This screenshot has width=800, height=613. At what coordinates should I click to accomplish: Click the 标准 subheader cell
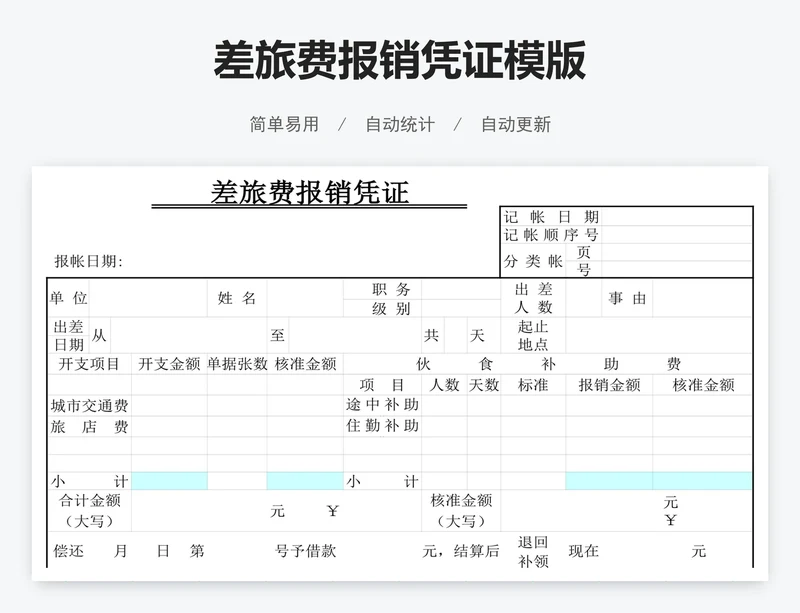coord(533,384)
